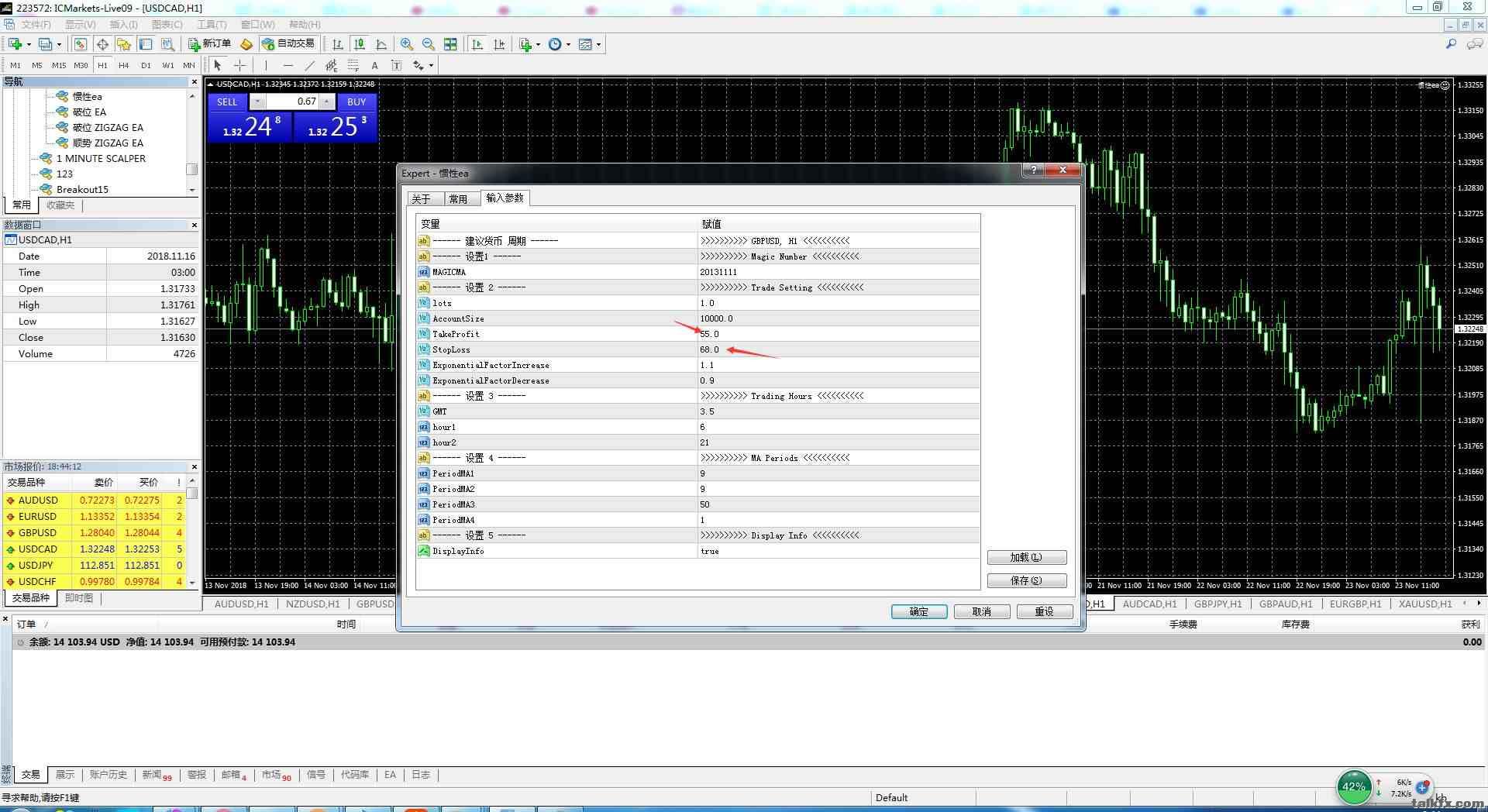Screen dimensions: 1488x812
Task: Select the trendline drawing tool
Action: coord(310,65)
